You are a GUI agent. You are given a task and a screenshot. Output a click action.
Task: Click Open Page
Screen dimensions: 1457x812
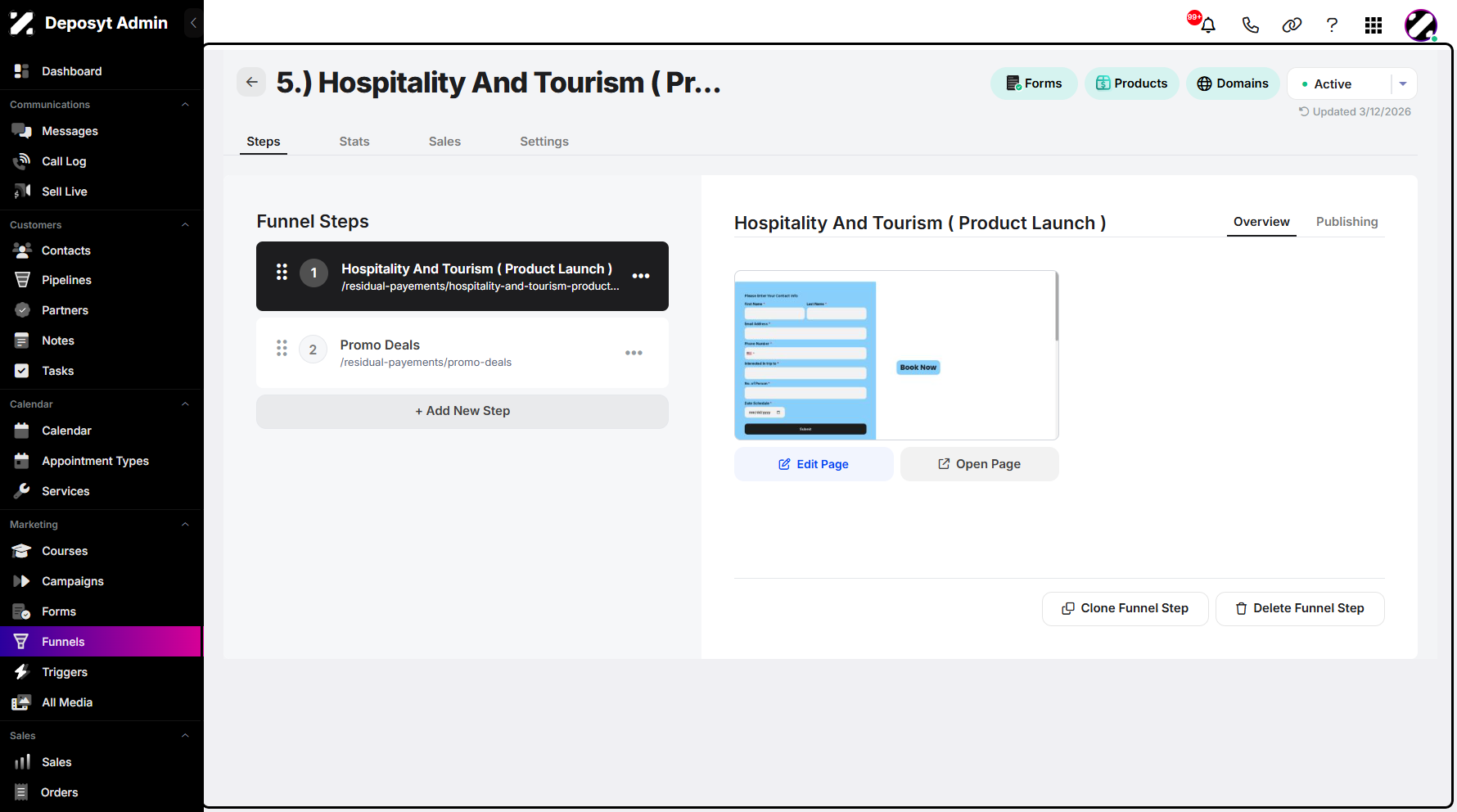click(980, 464)
